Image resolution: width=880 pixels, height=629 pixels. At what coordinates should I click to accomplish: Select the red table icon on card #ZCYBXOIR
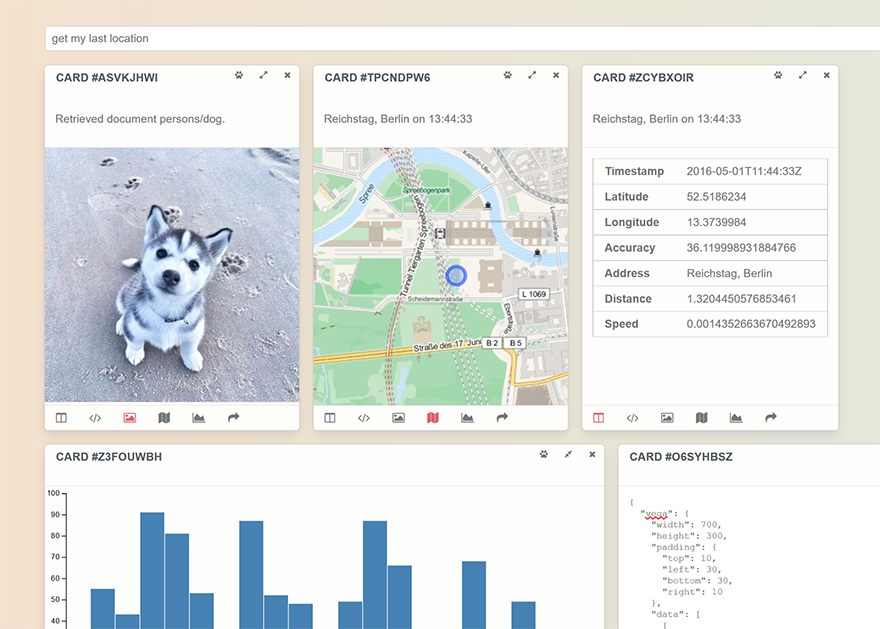pos(599,417)
